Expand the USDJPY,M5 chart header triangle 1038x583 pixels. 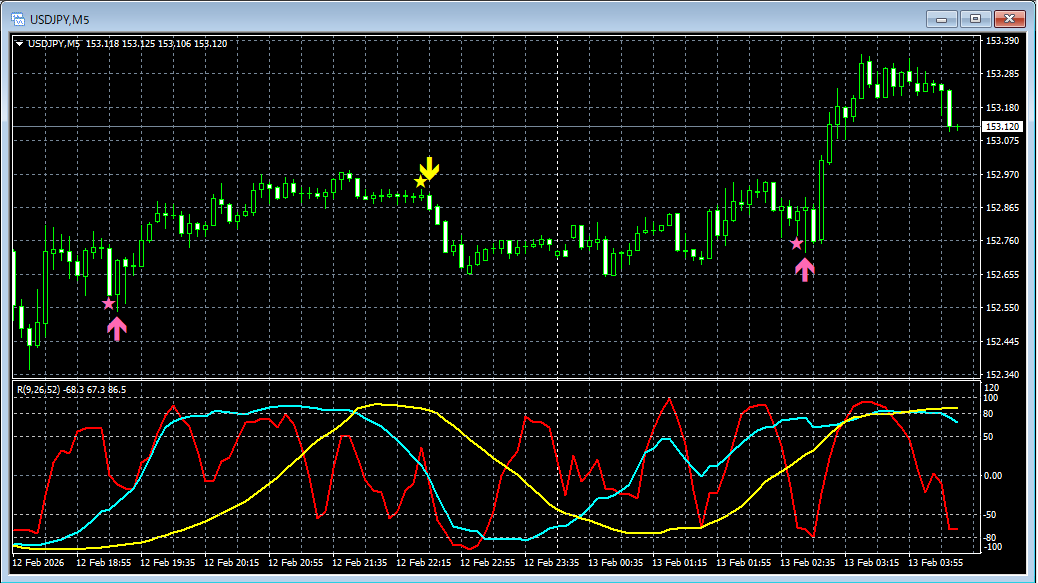click(x=19, y=44)
